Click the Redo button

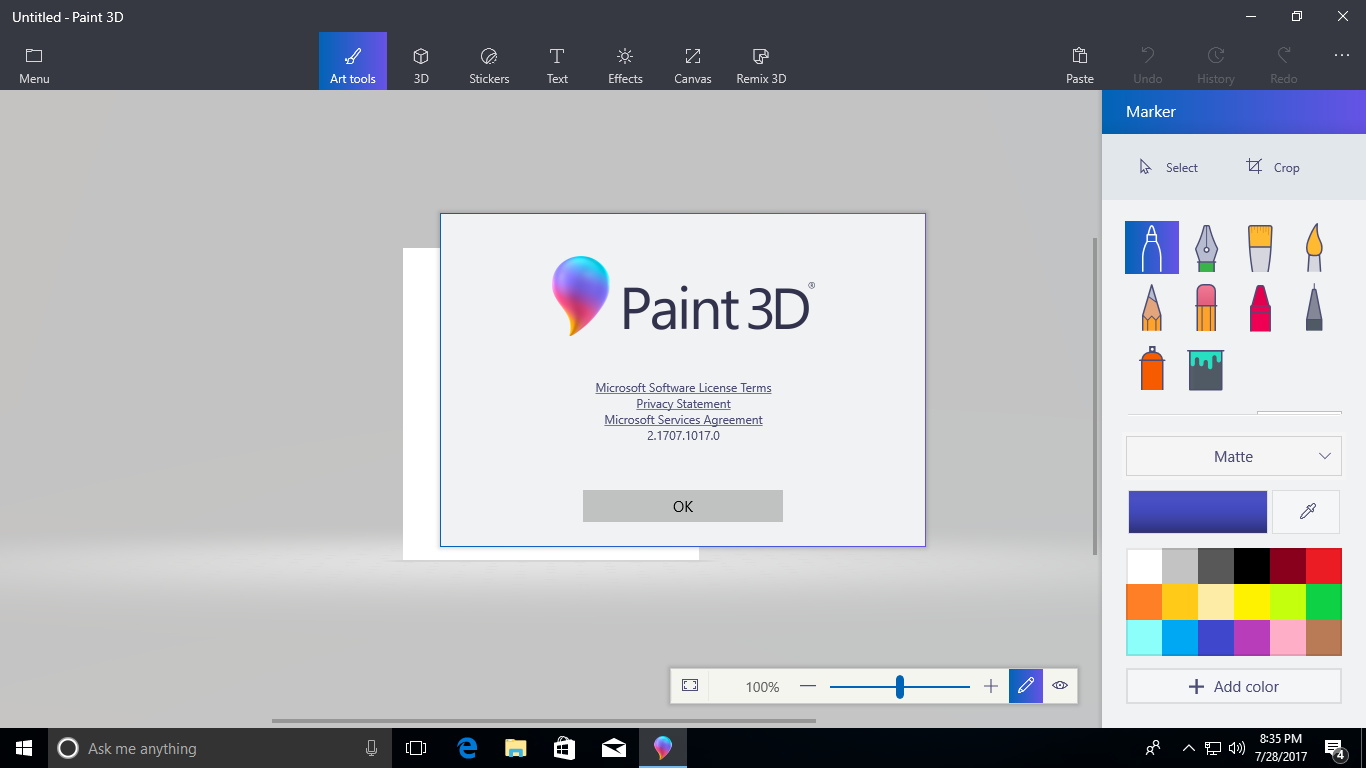(1284, 65)
